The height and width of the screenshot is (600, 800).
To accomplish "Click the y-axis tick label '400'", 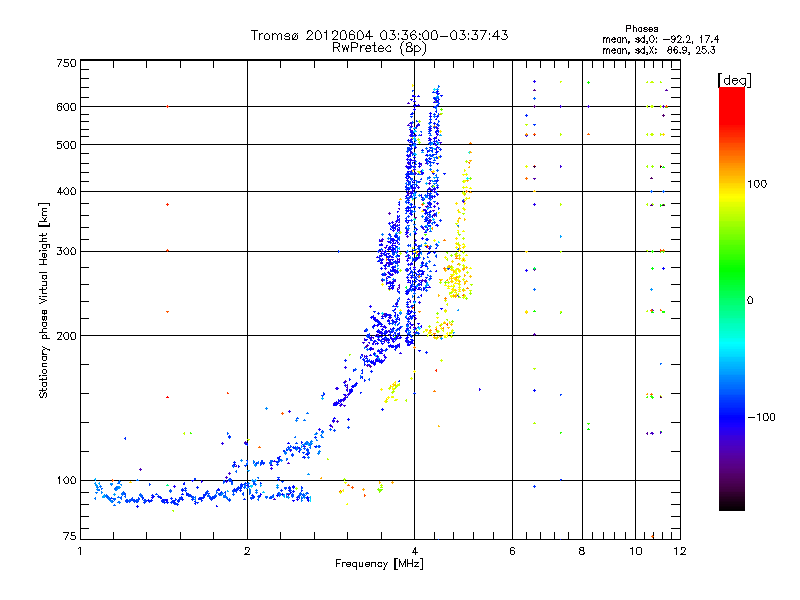I will coord(66,192).
